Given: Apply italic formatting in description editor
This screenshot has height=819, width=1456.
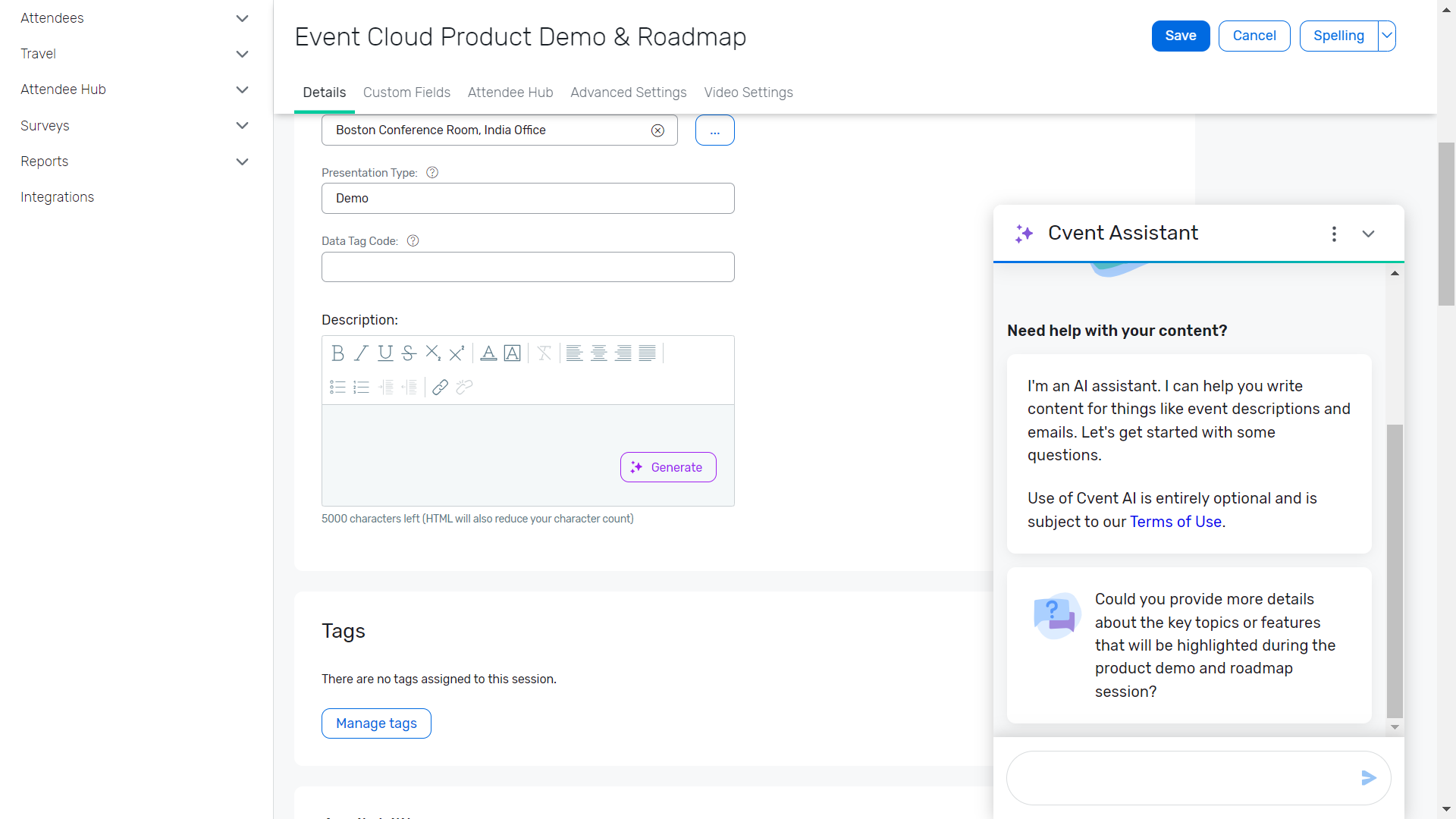Looking at the screenshot, I should tap(361, 353).
